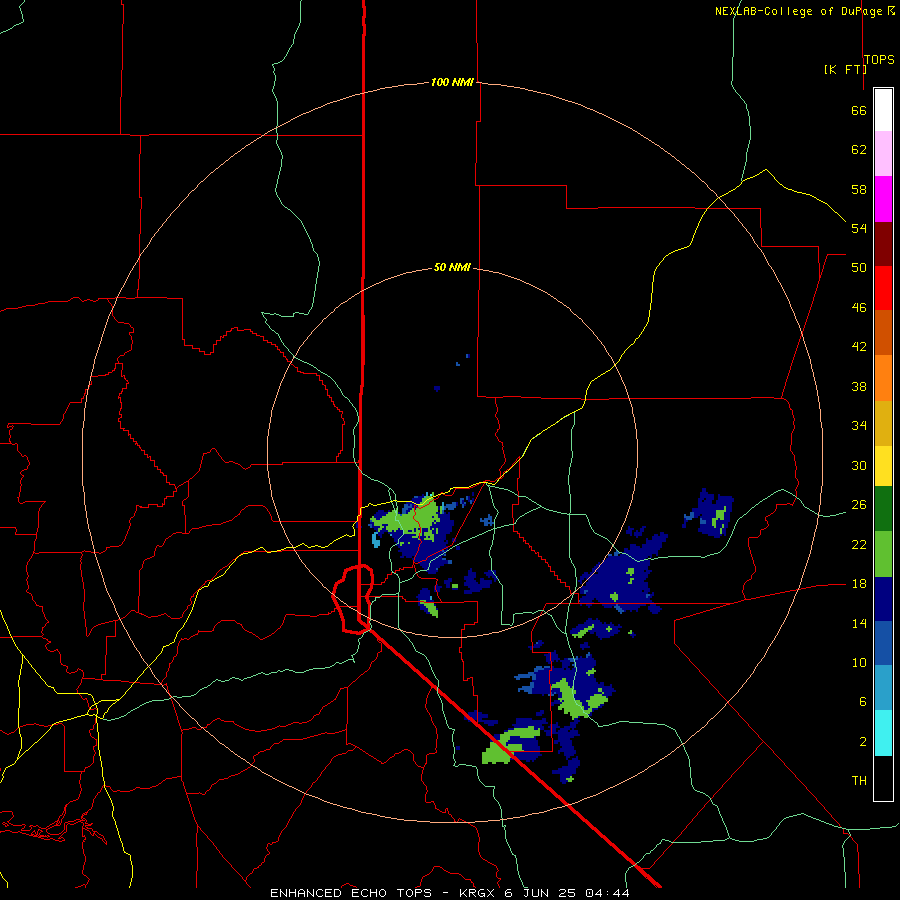Pick the dark orange legend swatch
The height and width of the screenshot is (900, 900).
[x=883, y=332]
